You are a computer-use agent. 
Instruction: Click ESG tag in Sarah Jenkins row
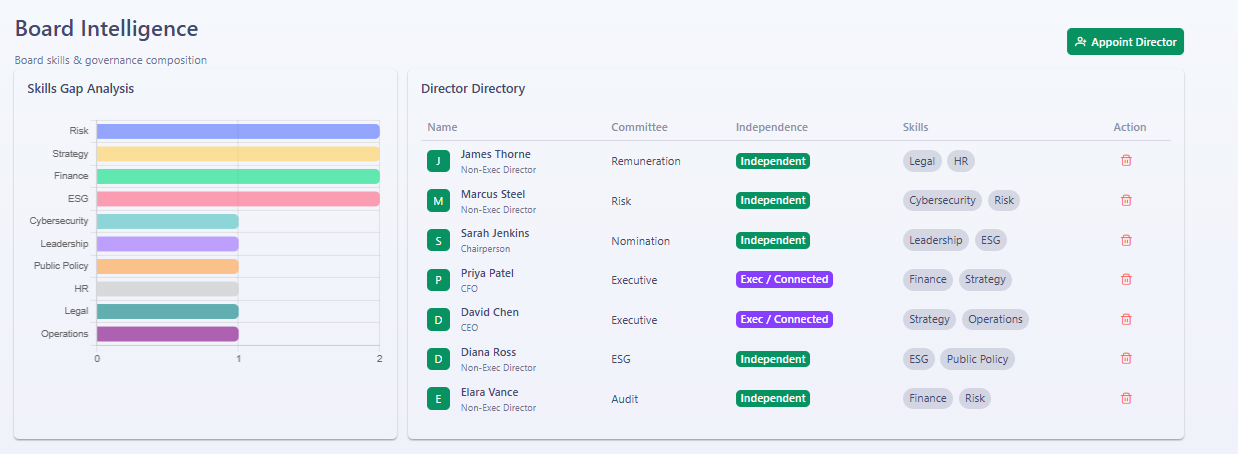(990, 240)
